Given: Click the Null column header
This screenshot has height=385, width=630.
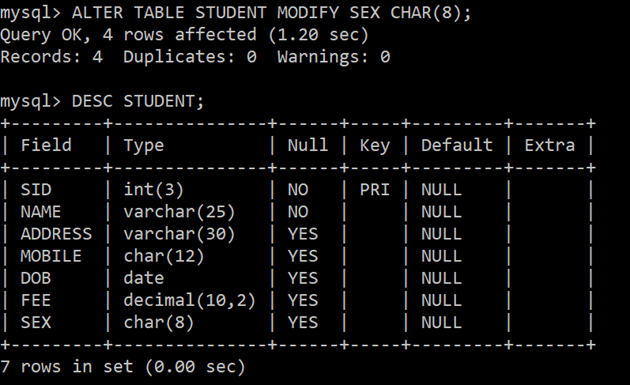Looking at the screenshot, I should [x=307, y=145].
